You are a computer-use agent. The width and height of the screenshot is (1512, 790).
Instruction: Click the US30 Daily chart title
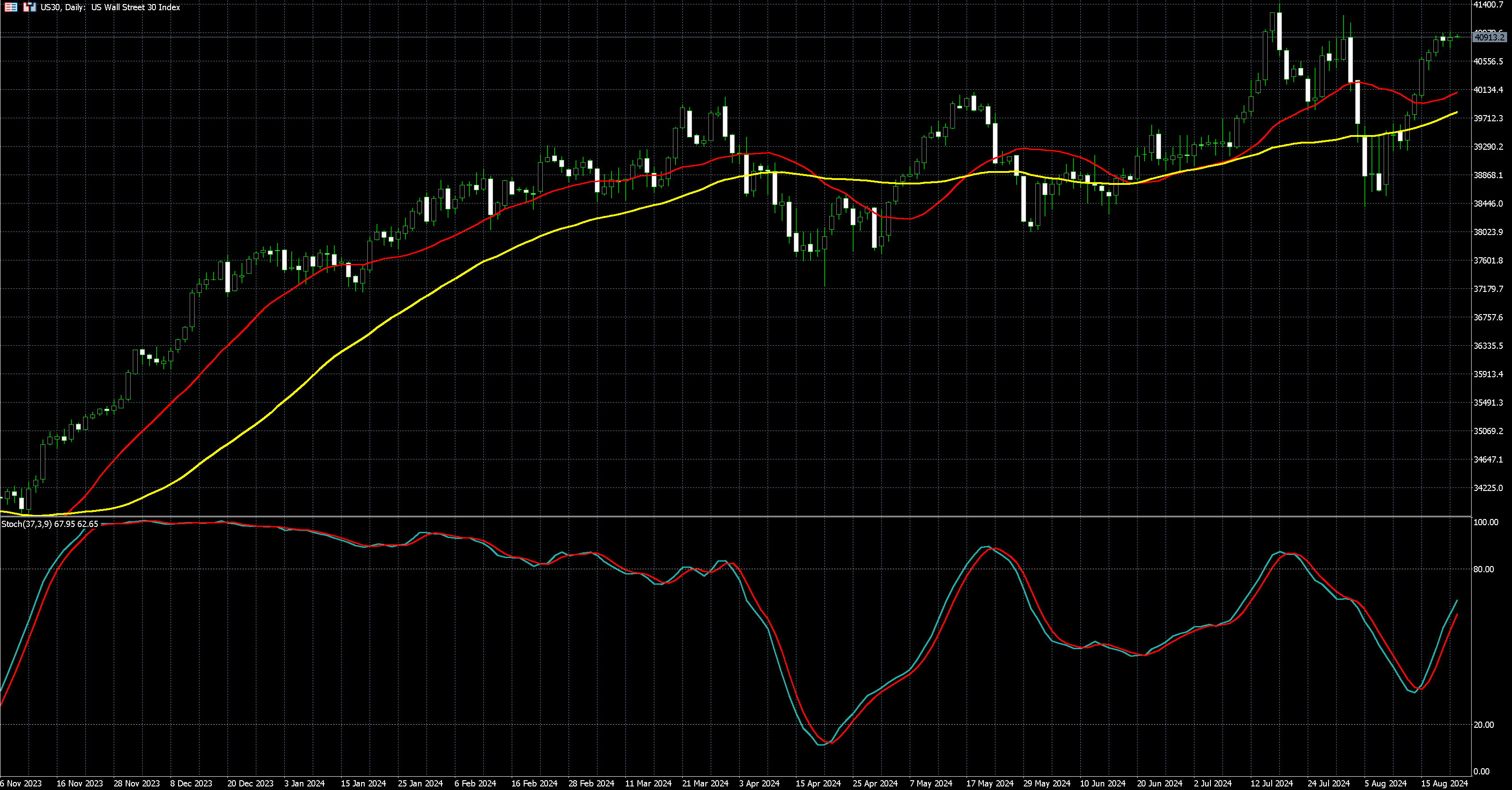click(x=110, y=8)
